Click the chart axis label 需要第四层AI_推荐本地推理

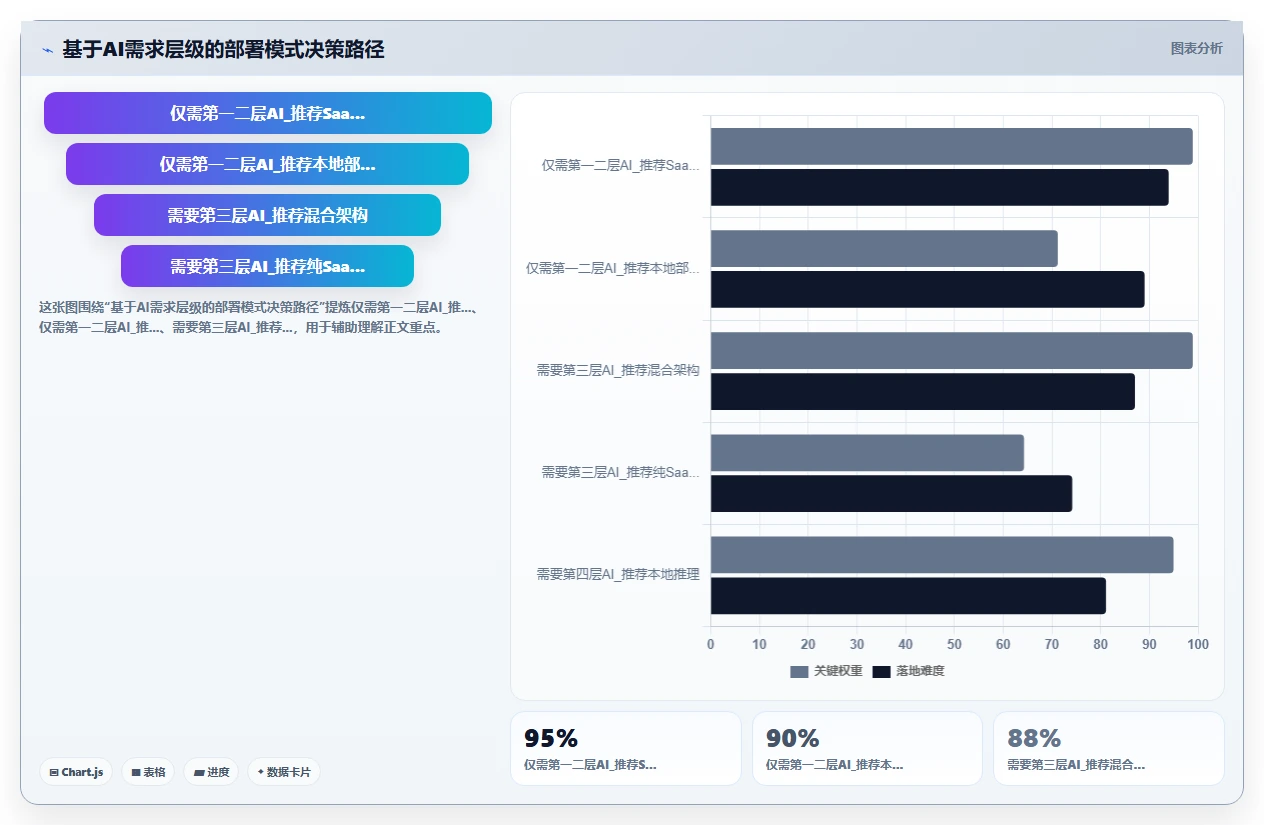618,574
